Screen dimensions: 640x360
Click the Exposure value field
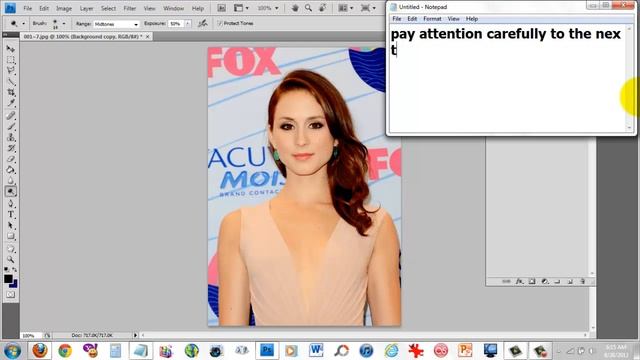[176, 24]
